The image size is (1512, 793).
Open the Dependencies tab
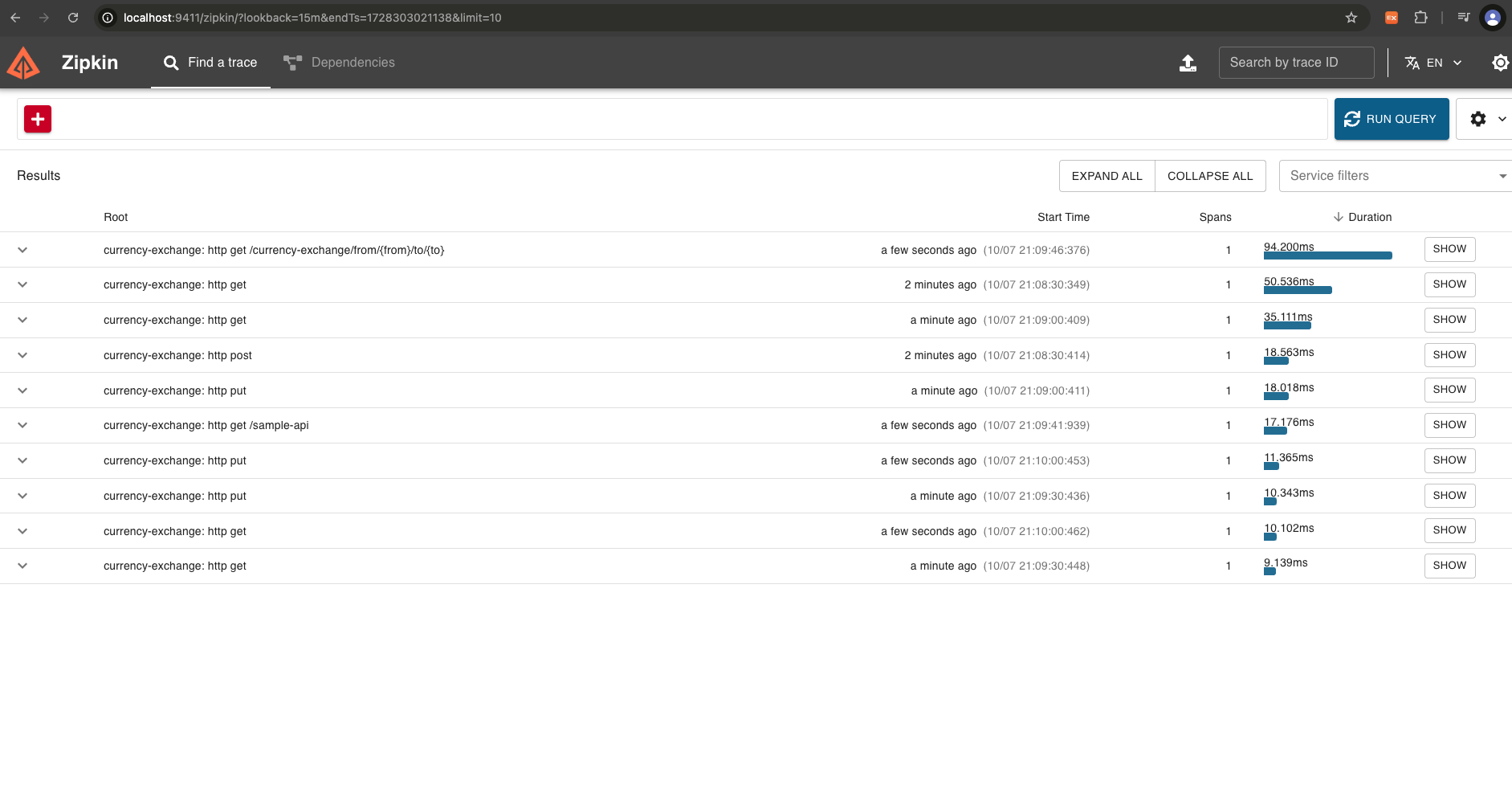pyautogui.click(x=339, y=63)
